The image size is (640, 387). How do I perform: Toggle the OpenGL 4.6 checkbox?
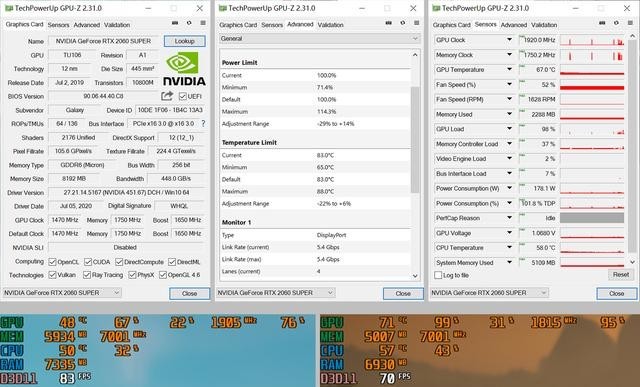tap(163, 275)
